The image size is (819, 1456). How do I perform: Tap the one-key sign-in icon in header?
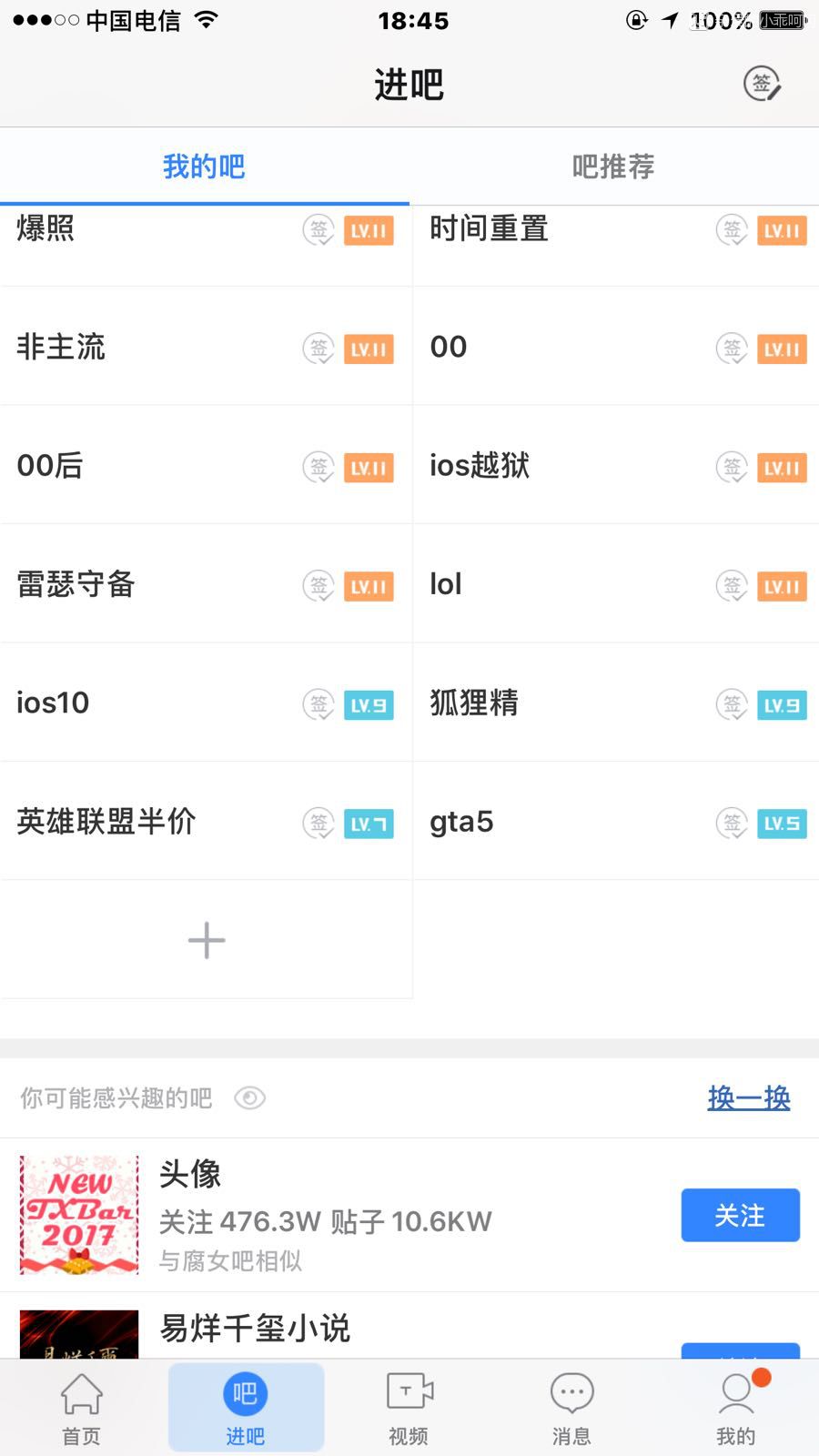click(762, 84)
